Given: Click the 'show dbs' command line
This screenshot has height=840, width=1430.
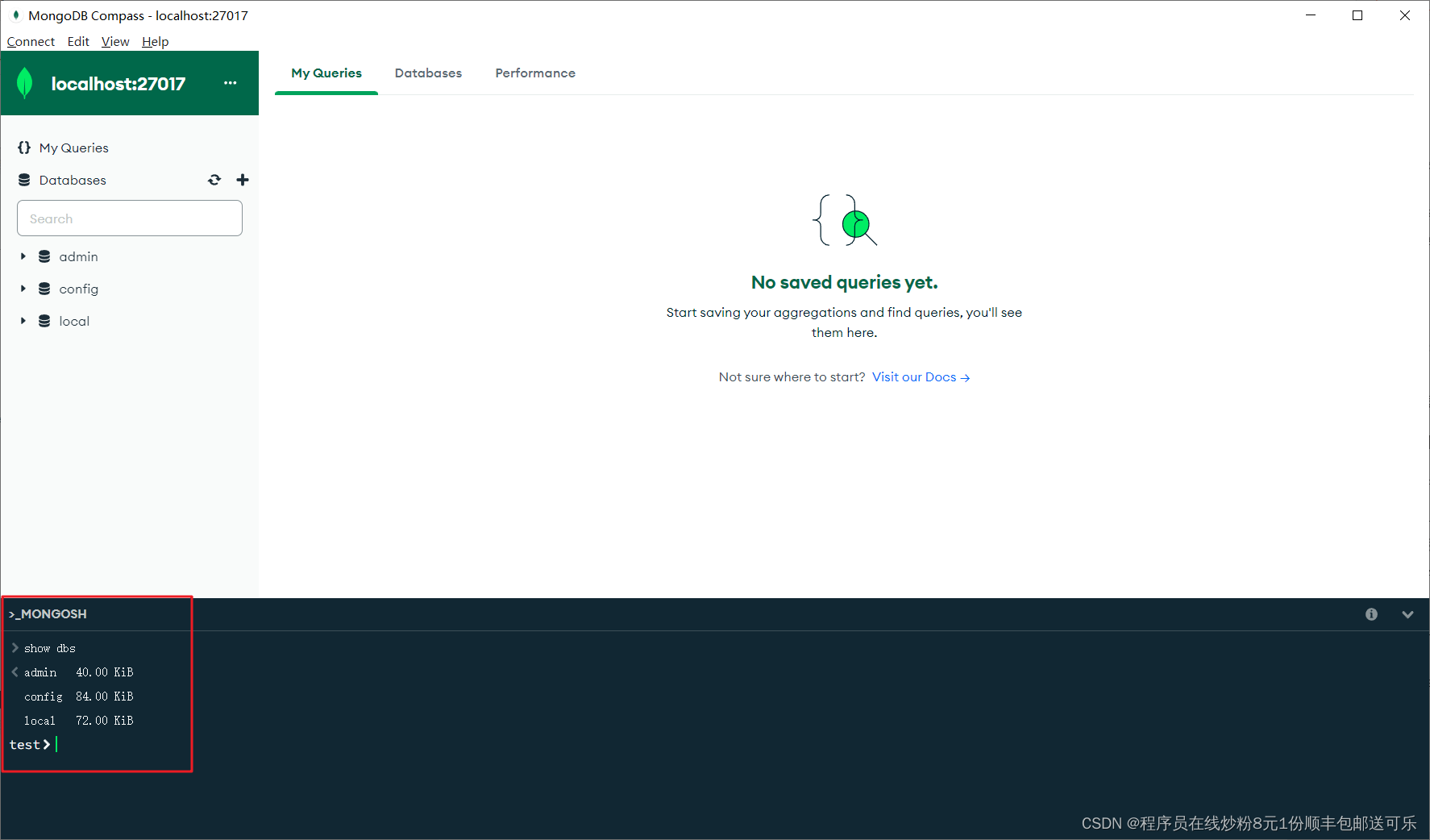Looking at the screenshot, I should pos(50,648).
